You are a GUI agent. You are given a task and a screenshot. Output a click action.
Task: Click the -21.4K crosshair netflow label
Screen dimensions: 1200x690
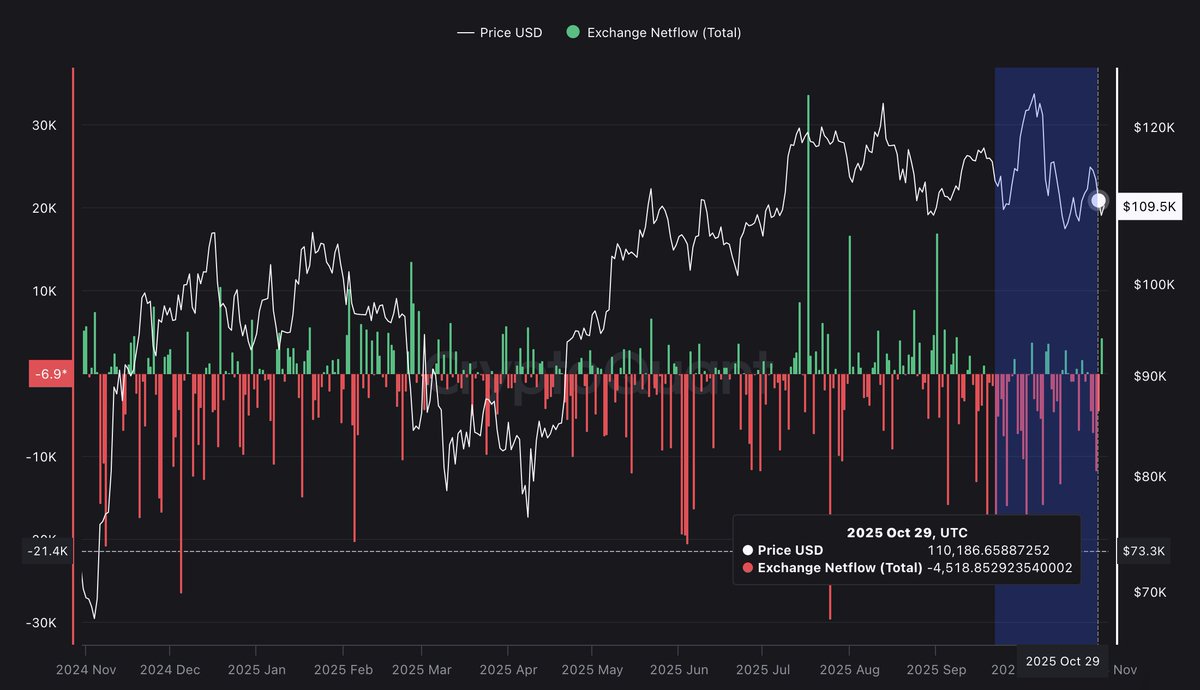click(x=49, y=551)
